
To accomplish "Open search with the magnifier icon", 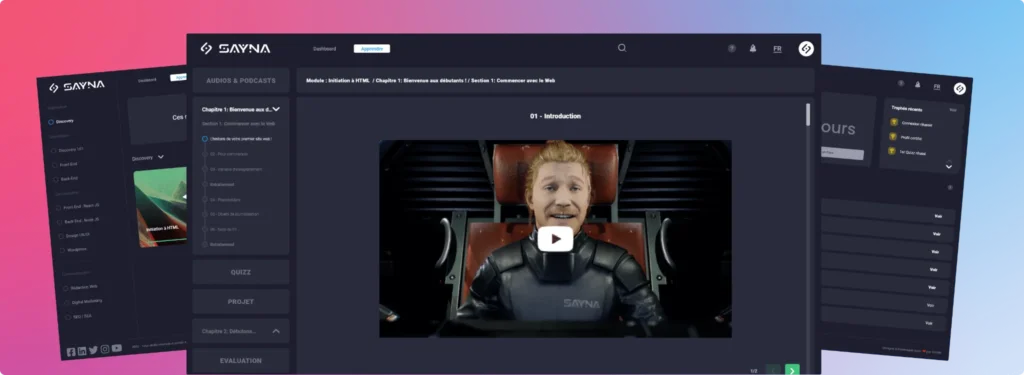I will point(622,48).
